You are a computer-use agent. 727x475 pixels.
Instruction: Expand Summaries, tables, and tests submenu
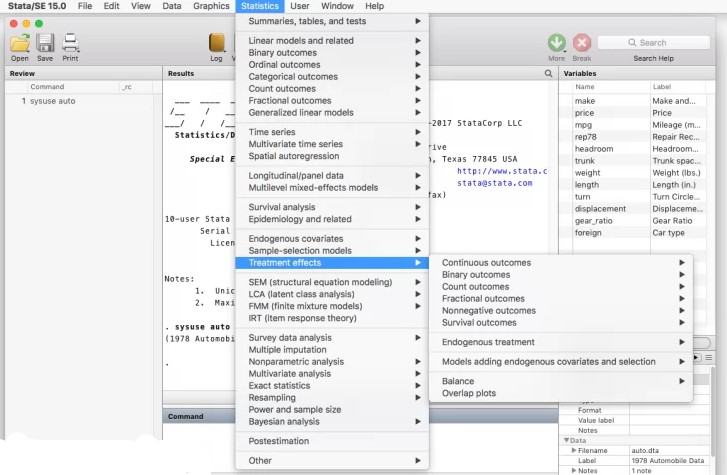pos(332,21)
